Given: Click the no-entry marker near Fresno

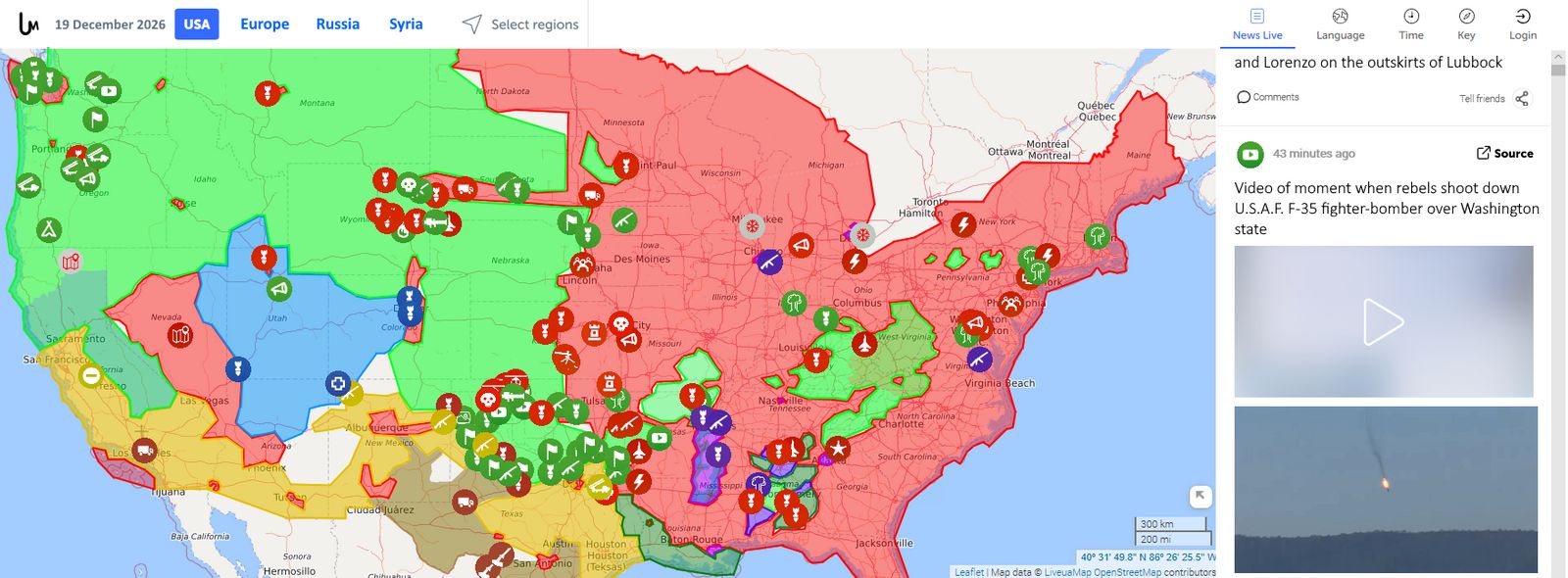Looking at the screenshot, I should coord(90,375).
